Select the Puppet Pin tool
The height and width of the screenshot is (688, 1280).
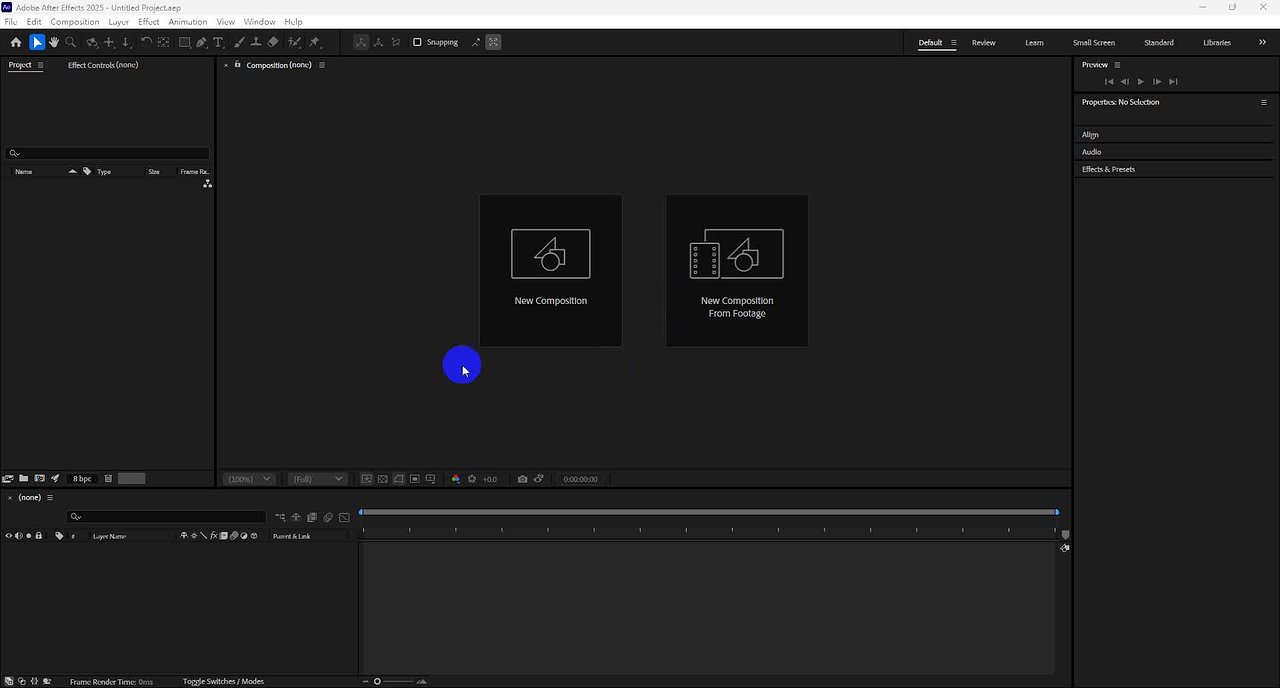(x=314, y=42)
